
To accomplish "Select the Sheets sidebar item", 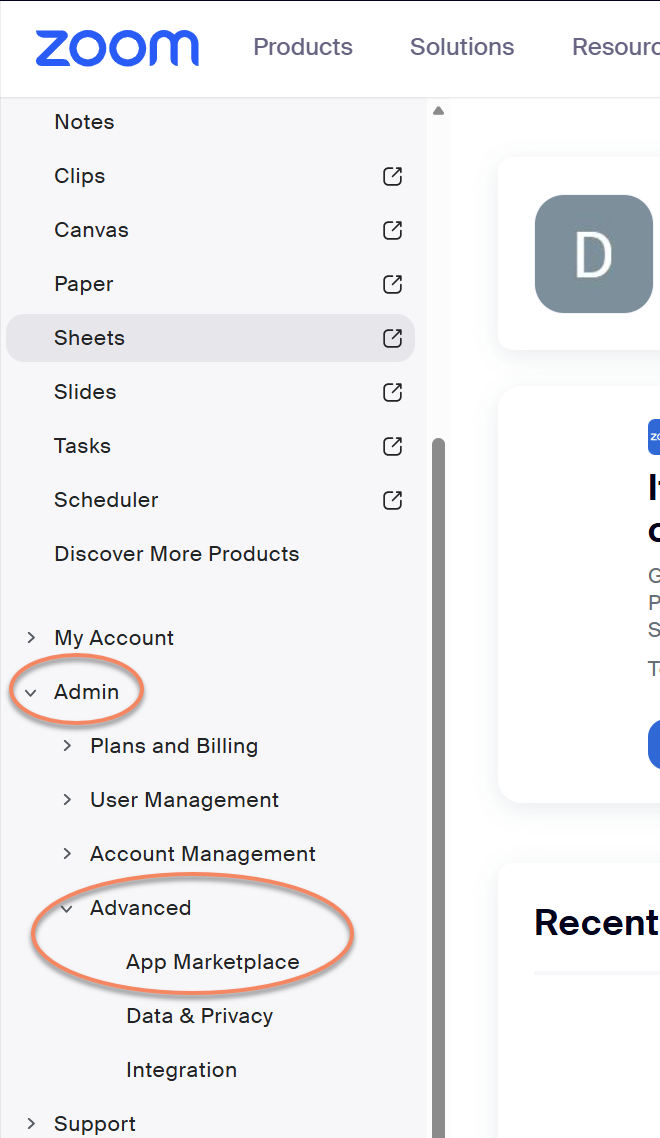I will pyautogui.click(x=211, y=338).
